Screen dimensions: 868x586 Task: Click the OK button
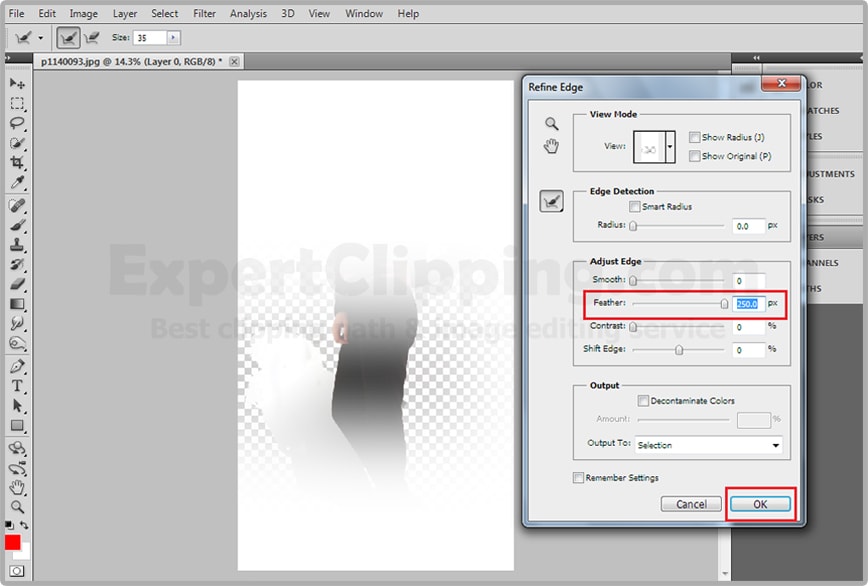759,504
